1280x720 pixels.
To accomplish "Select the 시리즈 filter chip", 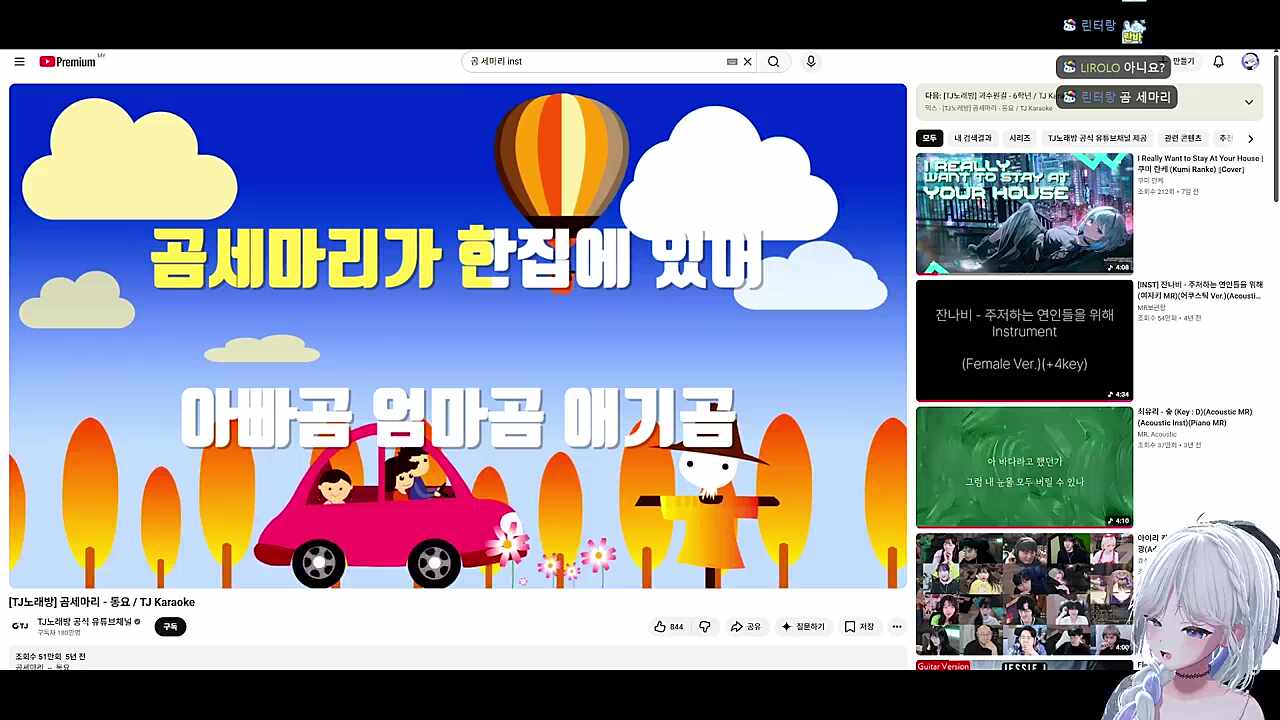I will pos(1019,138).
